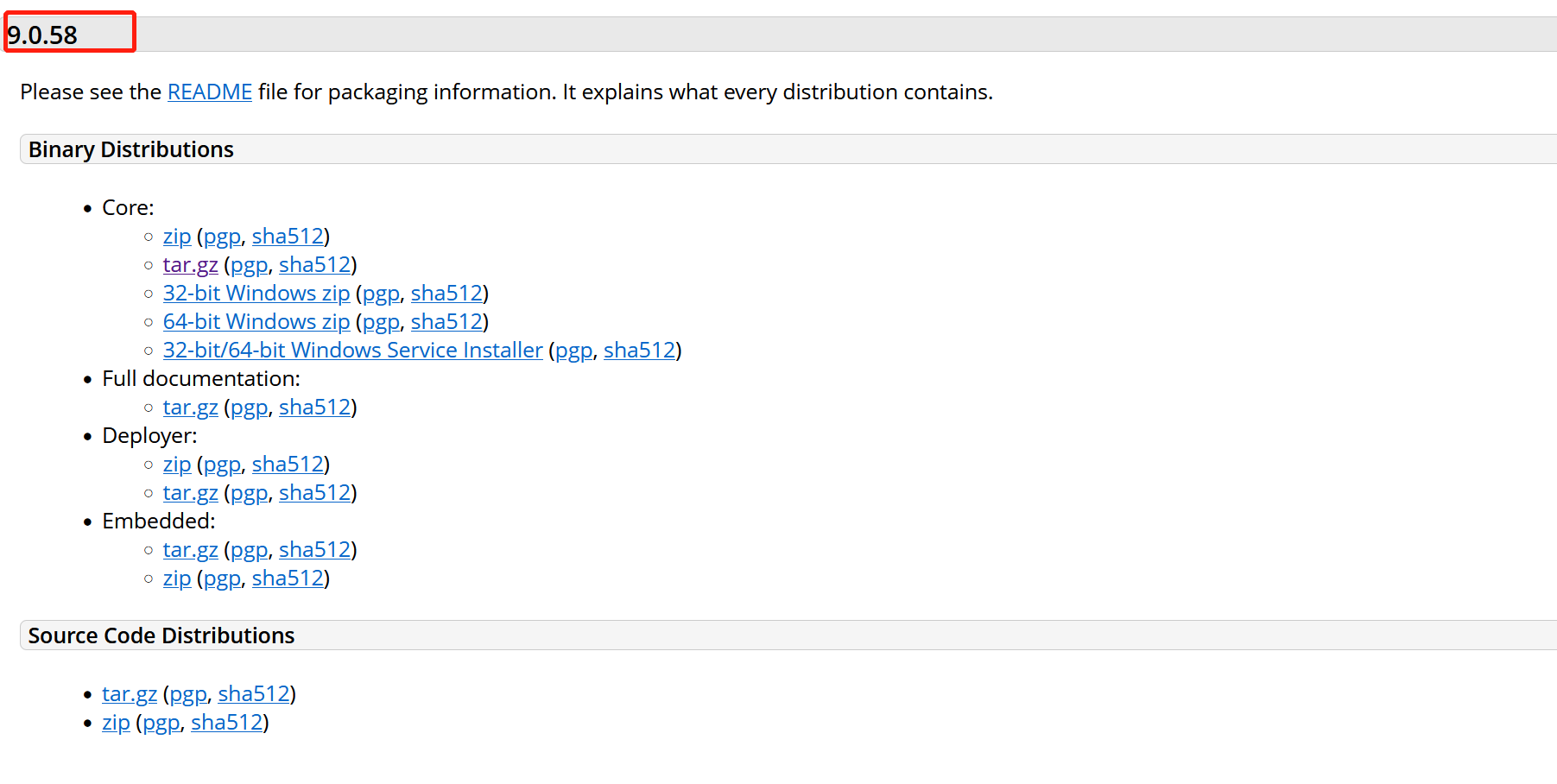
Task: Download the 64-bit Windows zip
Action: 256,322
